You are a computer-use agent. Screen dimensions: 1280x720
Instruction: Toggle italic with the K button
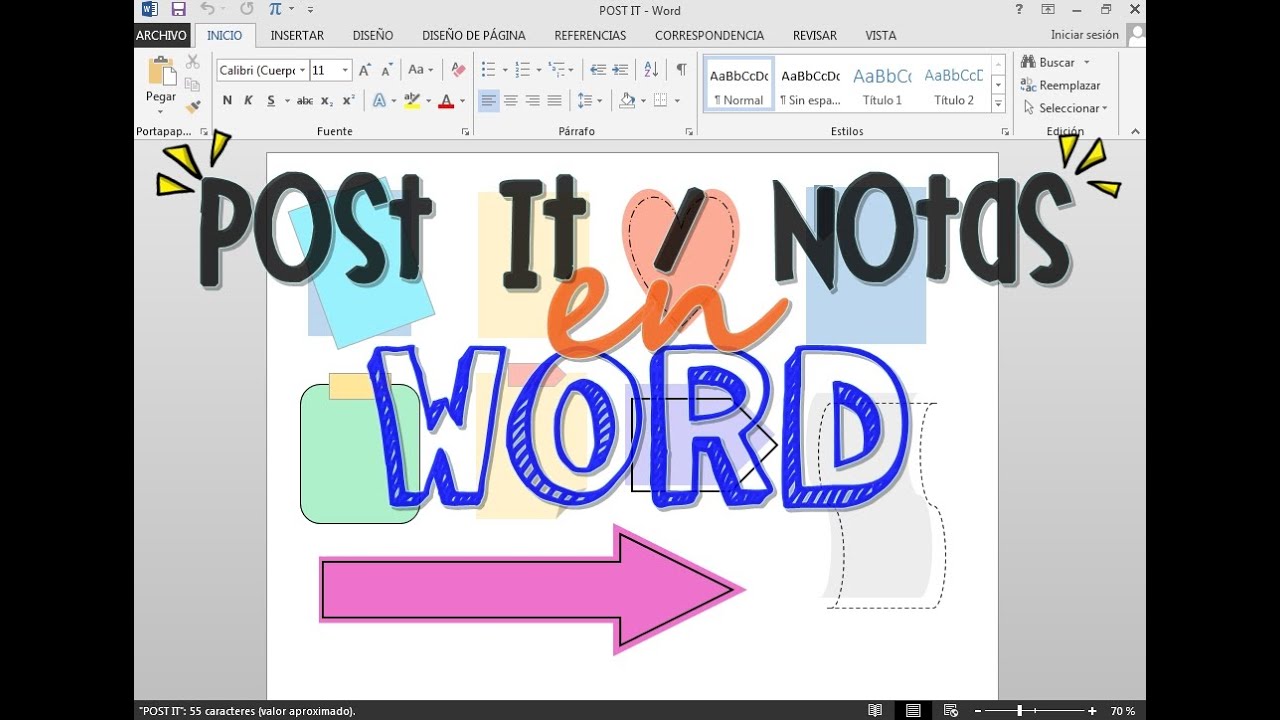pyautogui.click(x=248, y=101)
